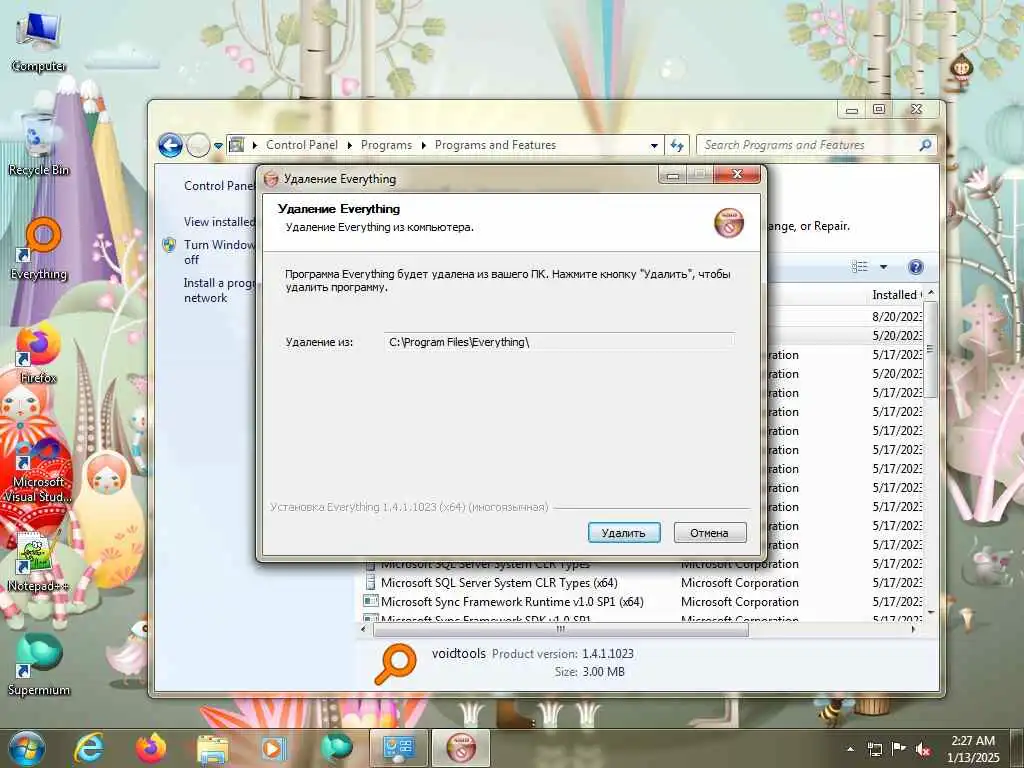Click the horizontal scrollbar in program list
Viewport: 1024px width, 768px height.
coord(560,630)
